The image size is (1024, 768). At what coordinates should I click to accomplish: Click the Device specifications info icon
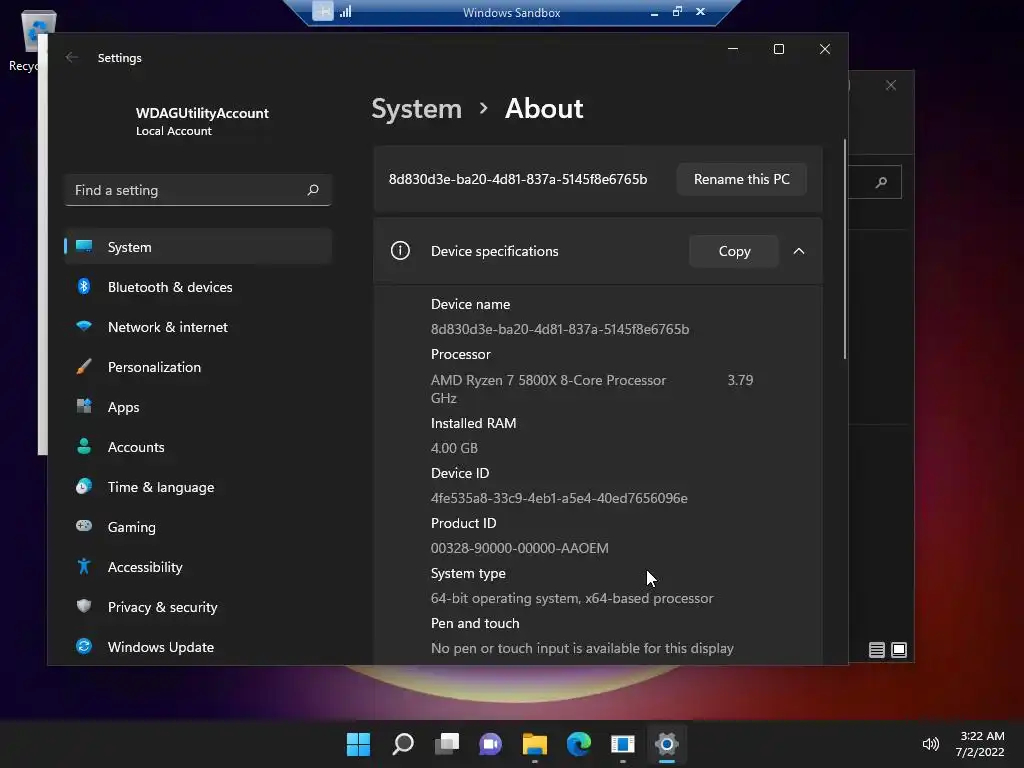pyautogui.click(x=400, y=250)
